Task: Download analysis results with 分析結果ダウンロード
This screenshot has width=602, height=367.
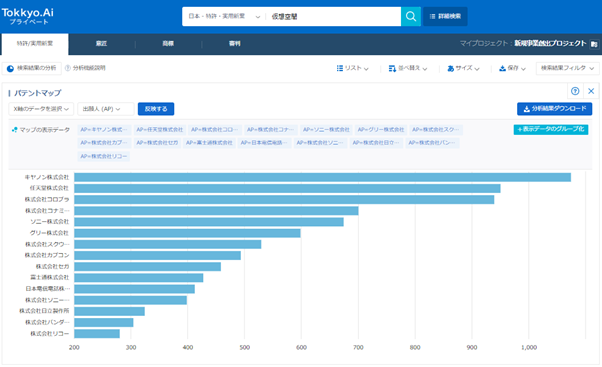Action: click(x=554, y=109)
